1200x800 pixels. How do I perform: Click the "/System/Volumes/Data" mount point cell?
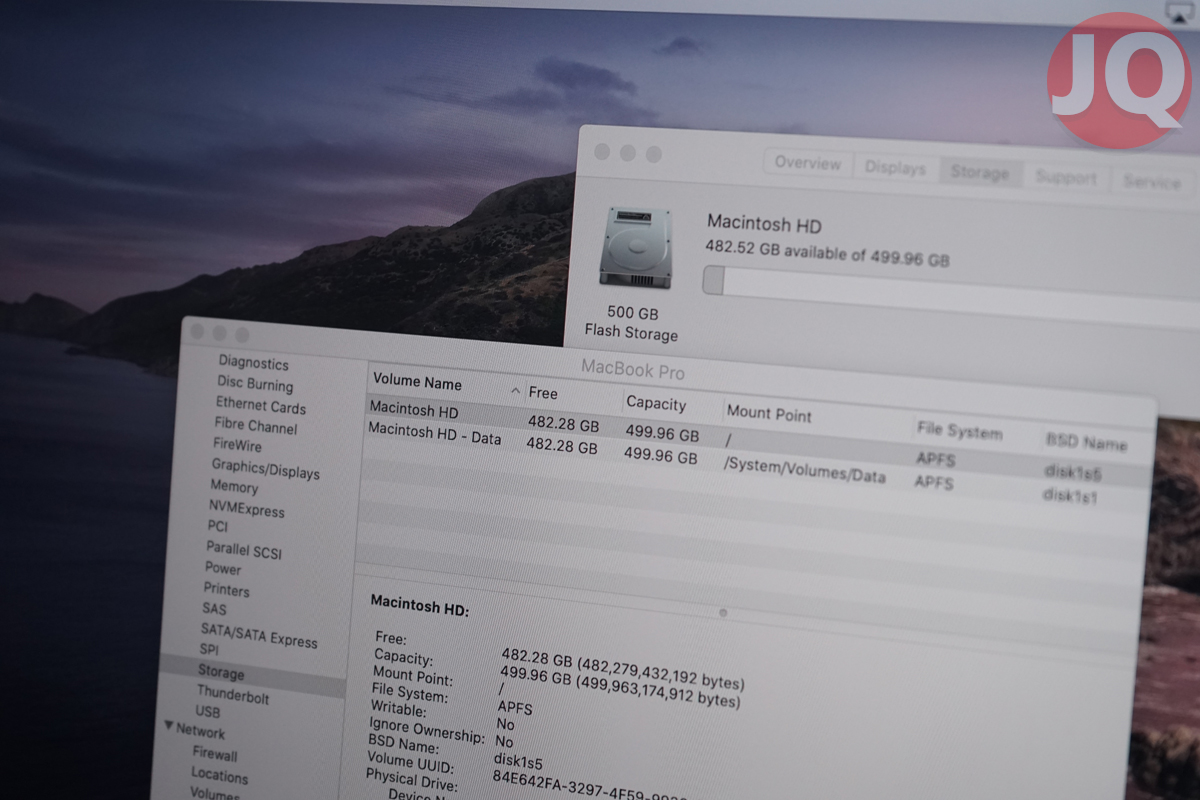point(805,469)
